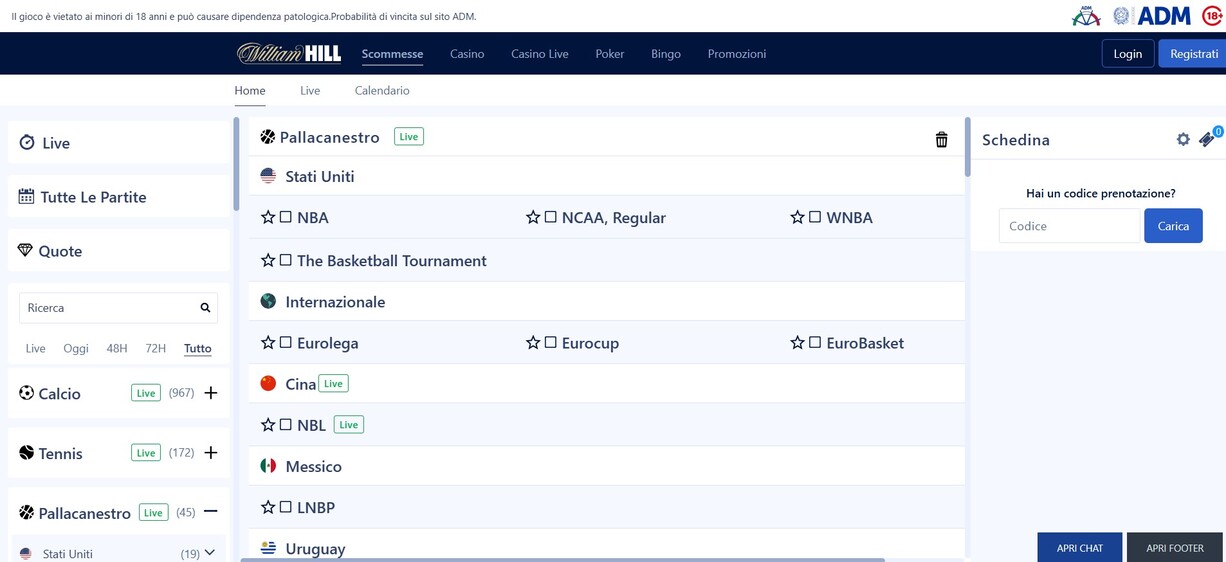This screenshot has width=1226, height=562.
Task: Favorite the NBA league star
Action: point(268,217)
